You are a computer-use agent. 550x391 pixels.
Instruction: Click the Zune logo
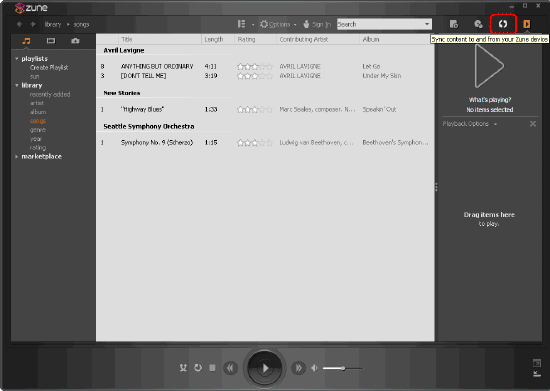click(31, 8)
